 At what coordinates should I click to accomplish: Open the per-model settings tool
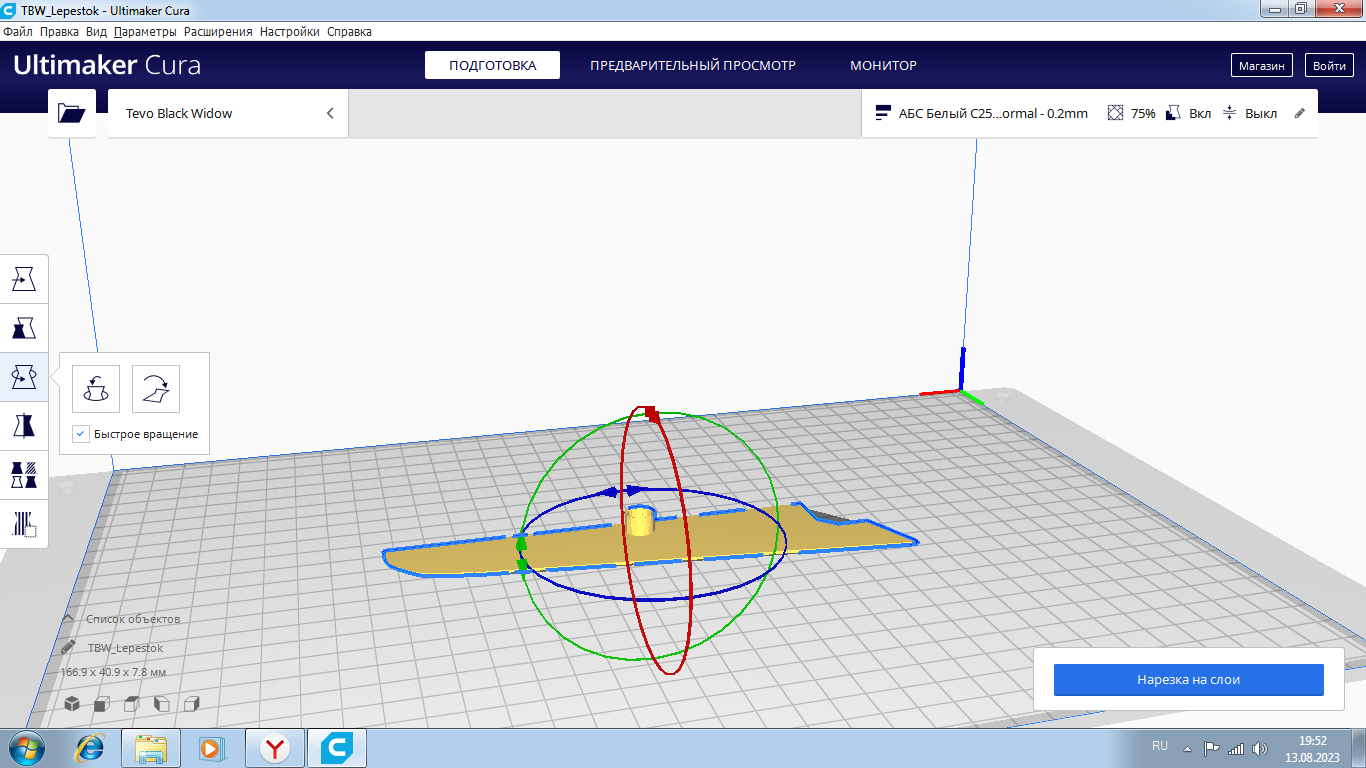pos(24,475)
